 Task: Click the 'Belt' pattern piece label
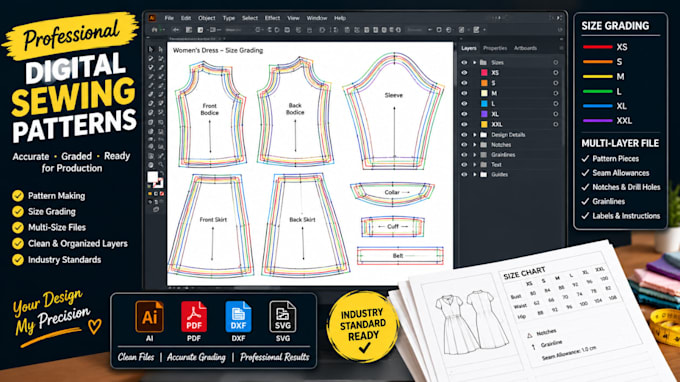[398, 256]
